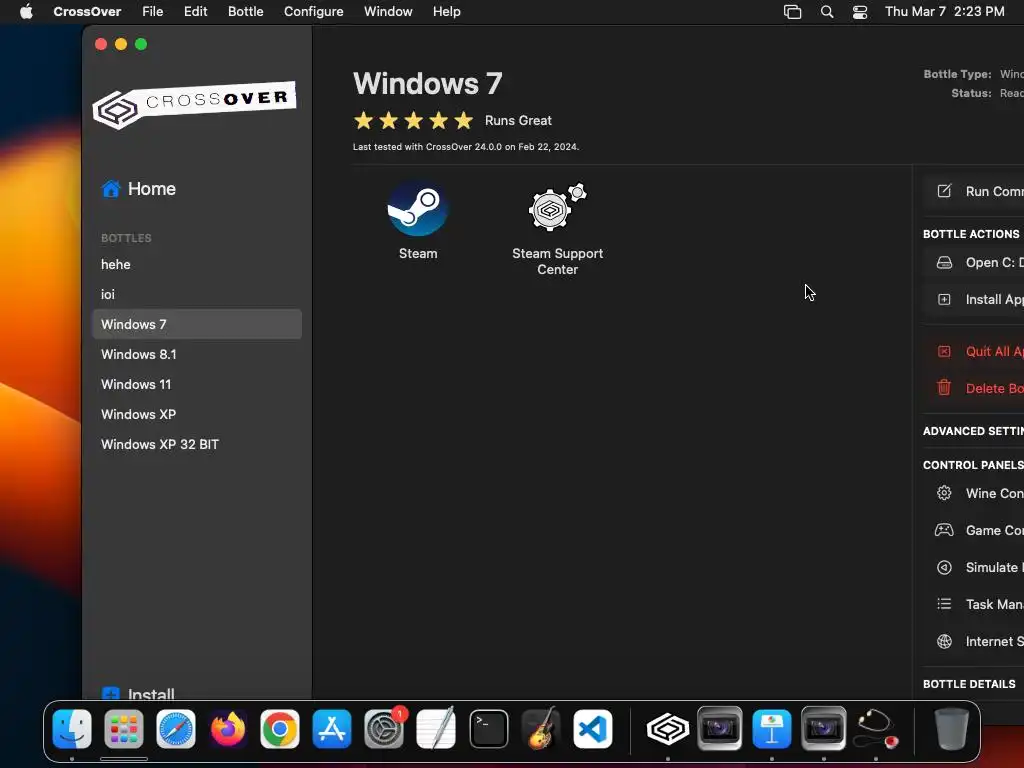Open the Help menu
This screenshot has height=768, width=1024.
point(447,12)
